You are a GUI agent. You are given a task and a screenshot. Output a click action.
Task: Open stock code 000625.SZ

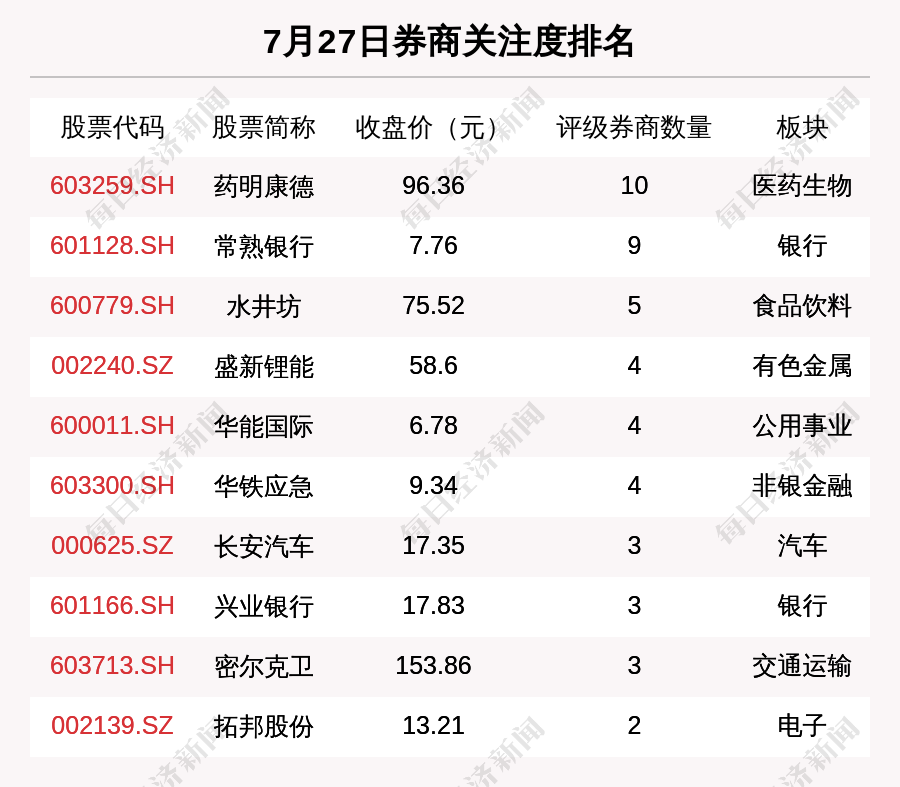tap(112, 545)
